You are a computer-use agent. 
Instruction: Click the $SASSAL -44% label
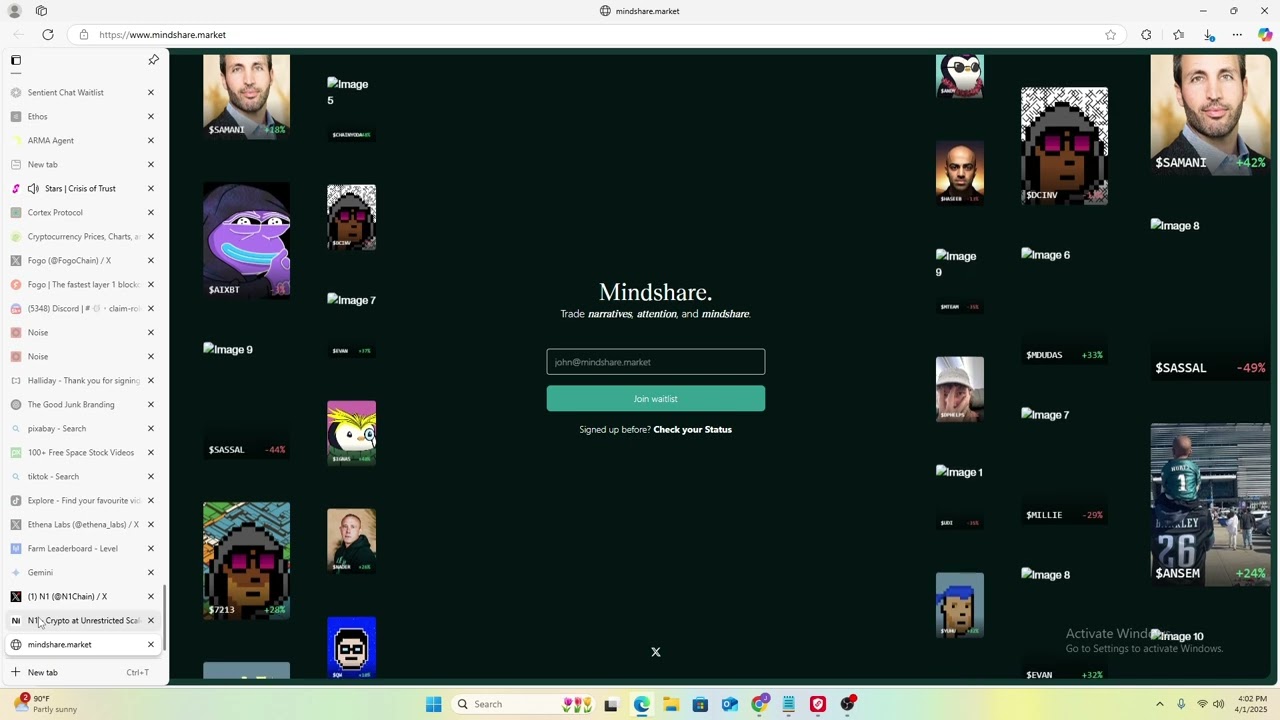[x=246, y=450]
